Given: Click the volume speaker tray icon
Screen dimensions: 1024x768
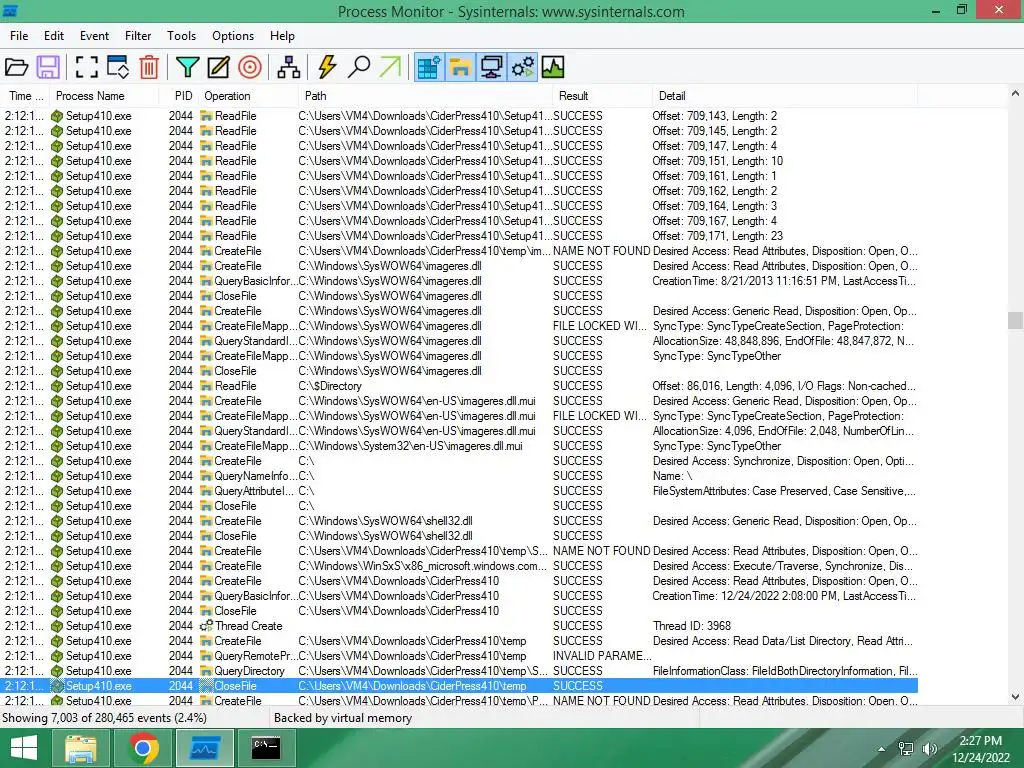Looking at the screenshot, I should [929, 749].
